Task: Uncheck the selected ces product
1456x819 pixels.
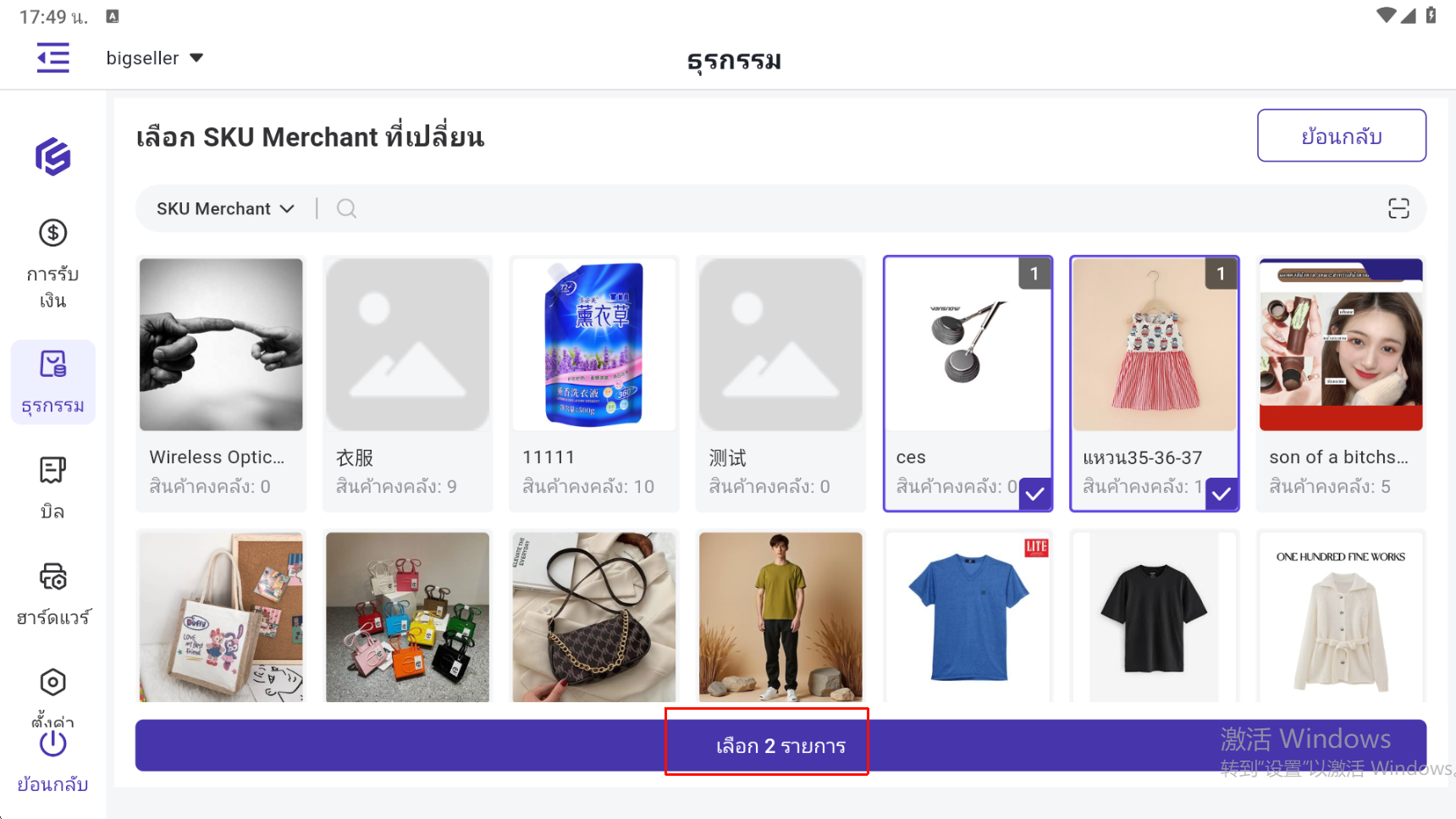Action: [1034, 493]
